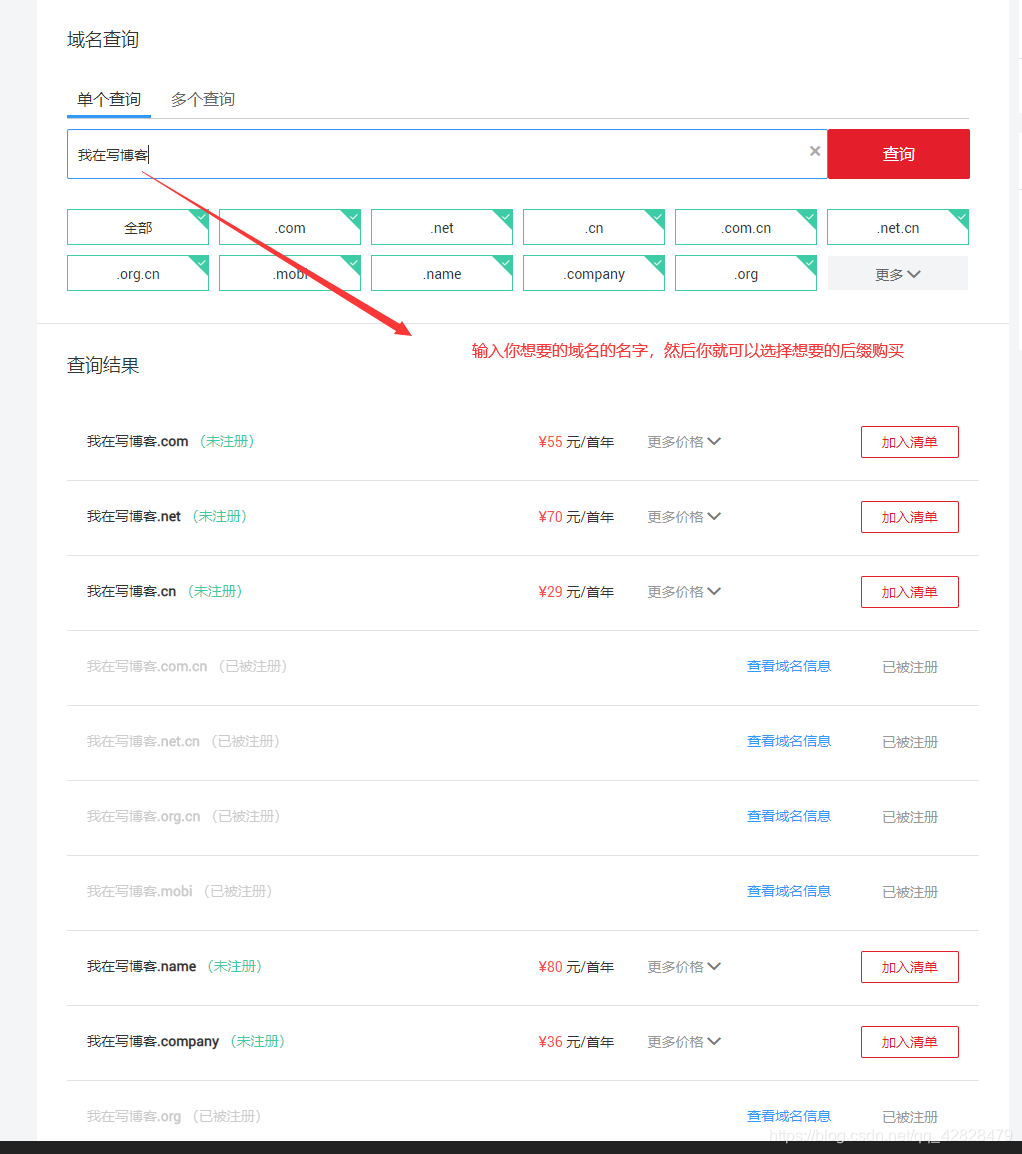
Task: 加入清单 for 我在写博客.company domain
Action: click(x=909, y=1041)
